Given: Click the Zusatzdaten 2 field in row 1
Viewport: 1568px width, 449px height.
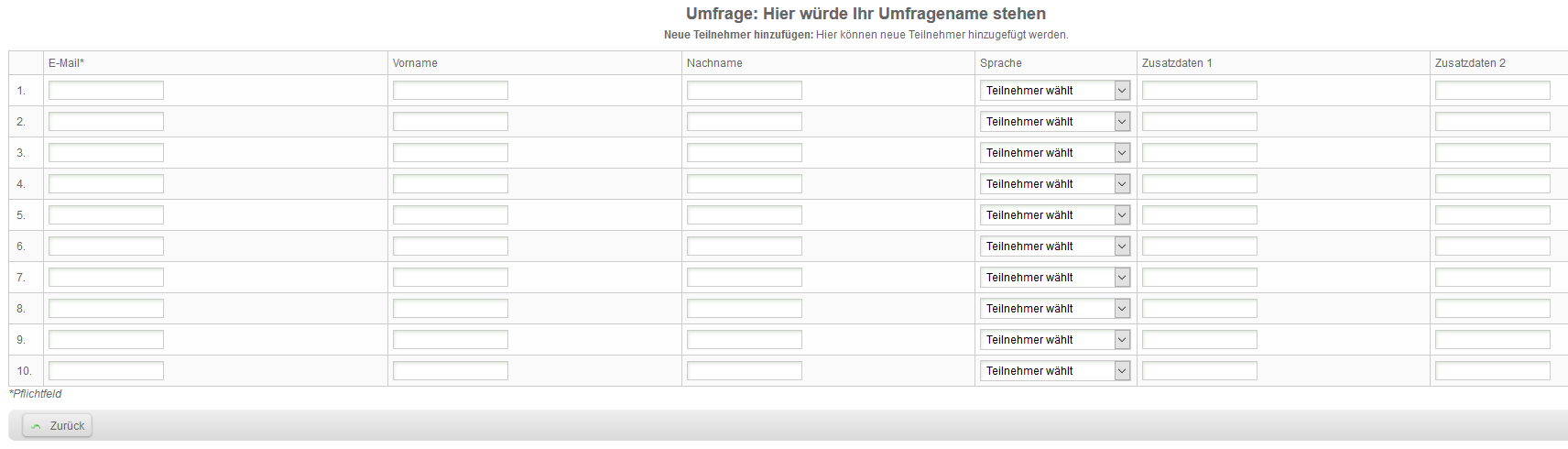Looking at the screenshot, I should pyautogui.click(x=1493, y=91).
